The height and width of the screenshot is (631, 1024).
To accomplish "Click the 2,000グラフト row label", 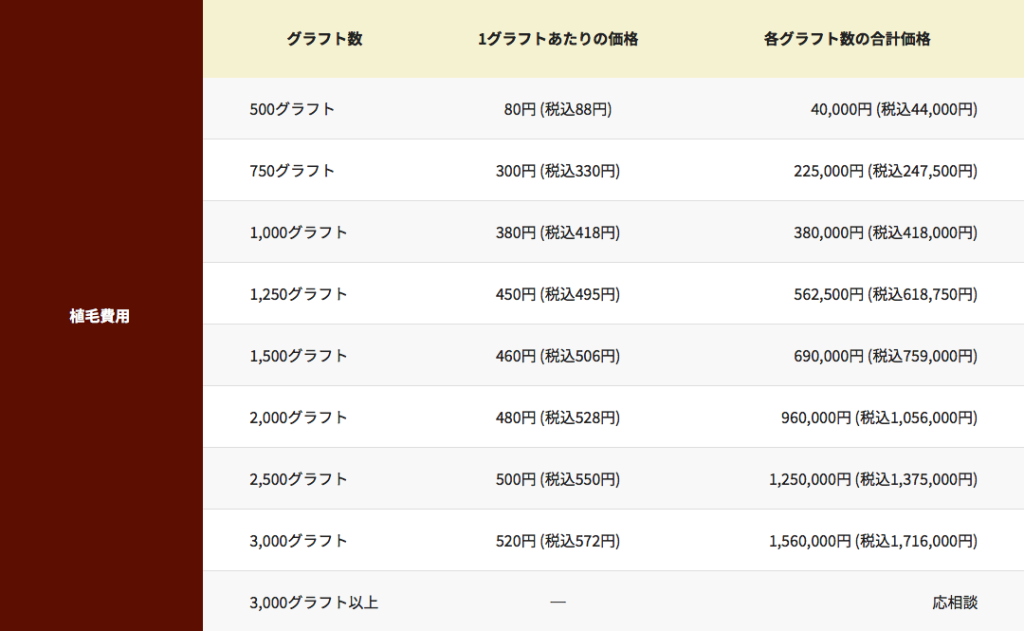I will tap(298, 418).
